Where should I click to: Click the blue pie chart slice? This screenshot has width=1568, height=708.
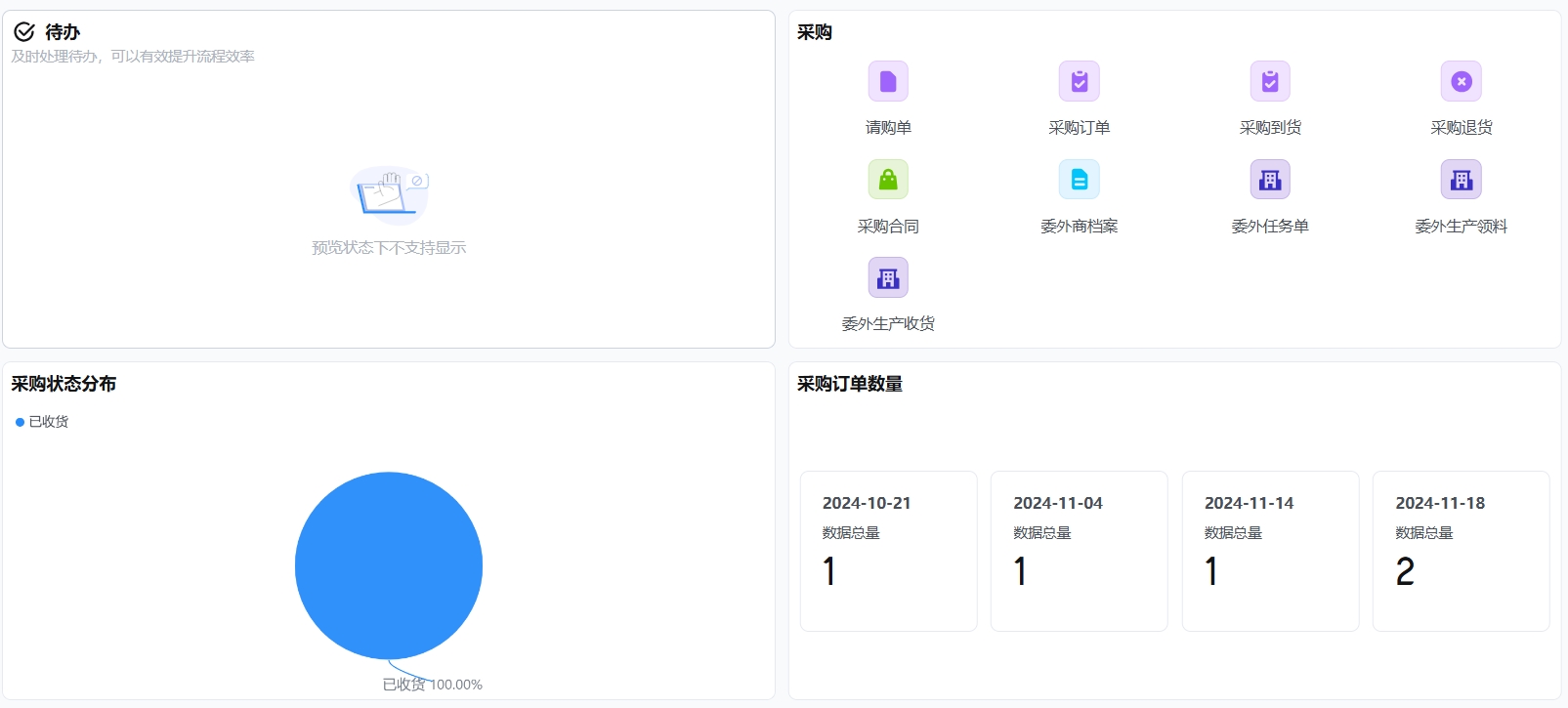click(389, 565)
